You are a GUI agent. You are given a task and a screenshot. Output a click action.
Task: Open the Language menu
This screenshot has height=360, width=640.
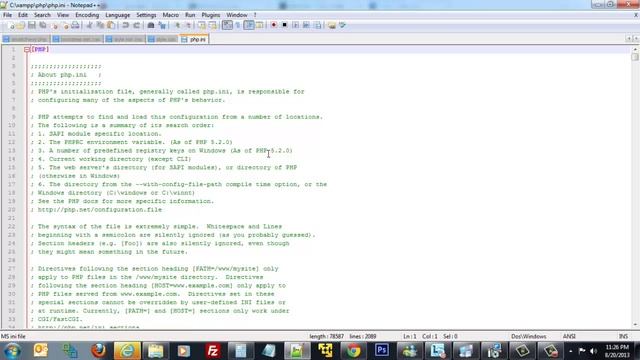tap(118, 15)
